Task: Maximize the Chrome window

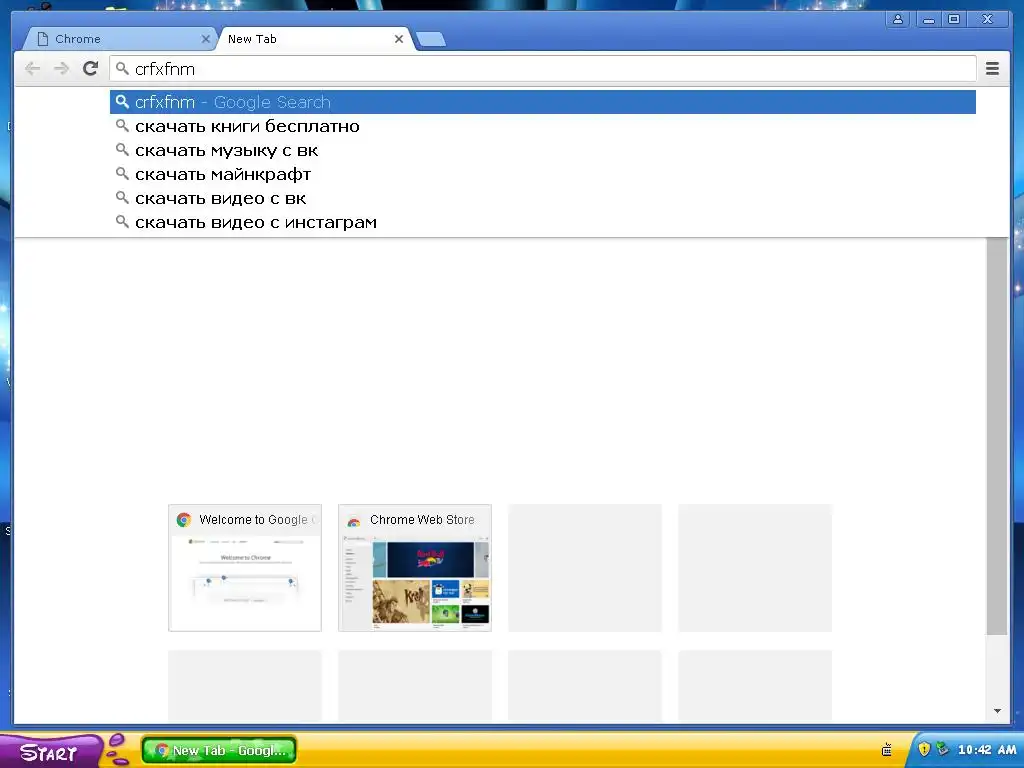Action: tap(954, 19)
